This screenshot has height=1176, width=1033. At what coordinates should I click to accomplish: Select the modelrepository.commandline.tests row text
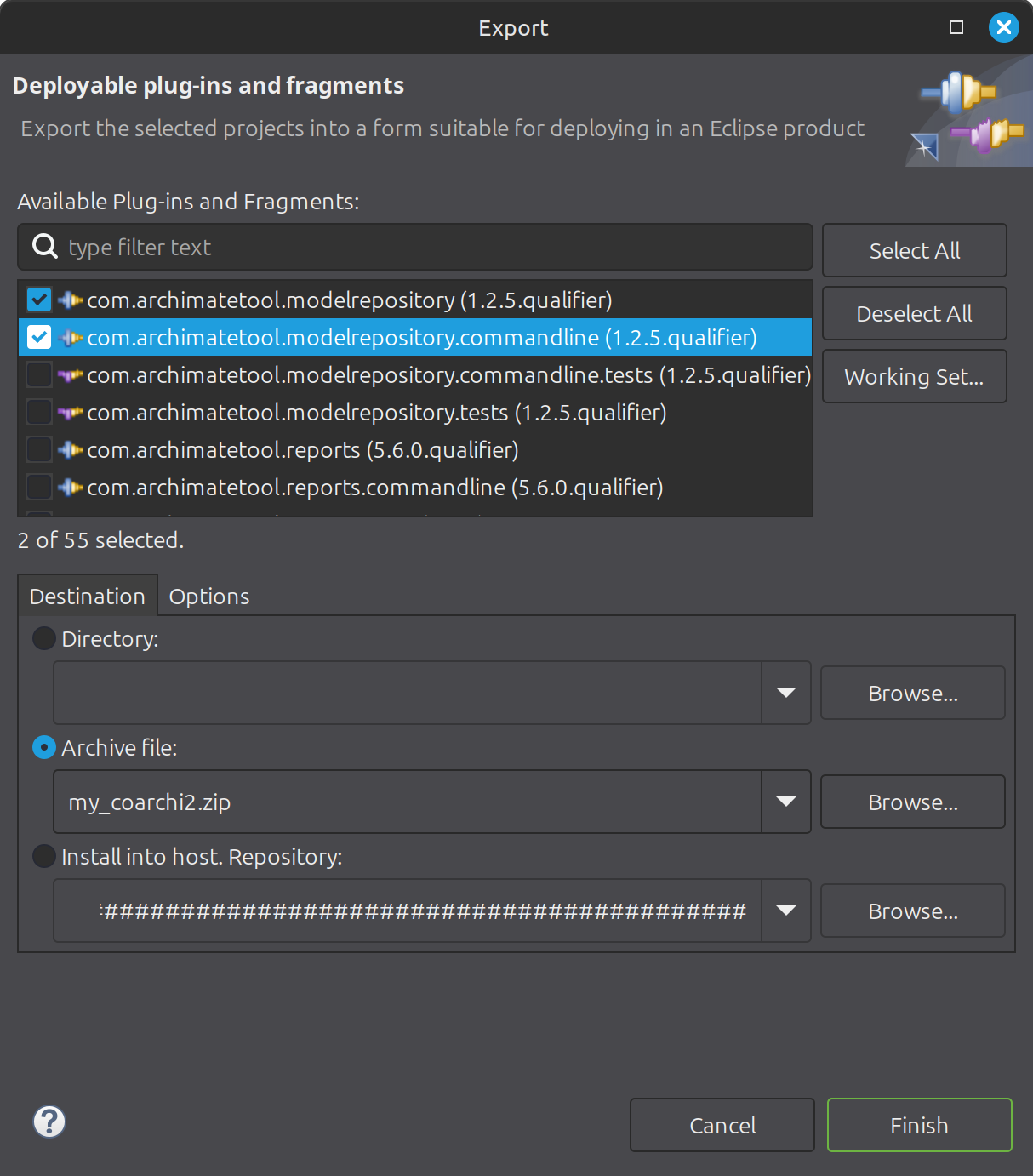(x=449, y=375)
